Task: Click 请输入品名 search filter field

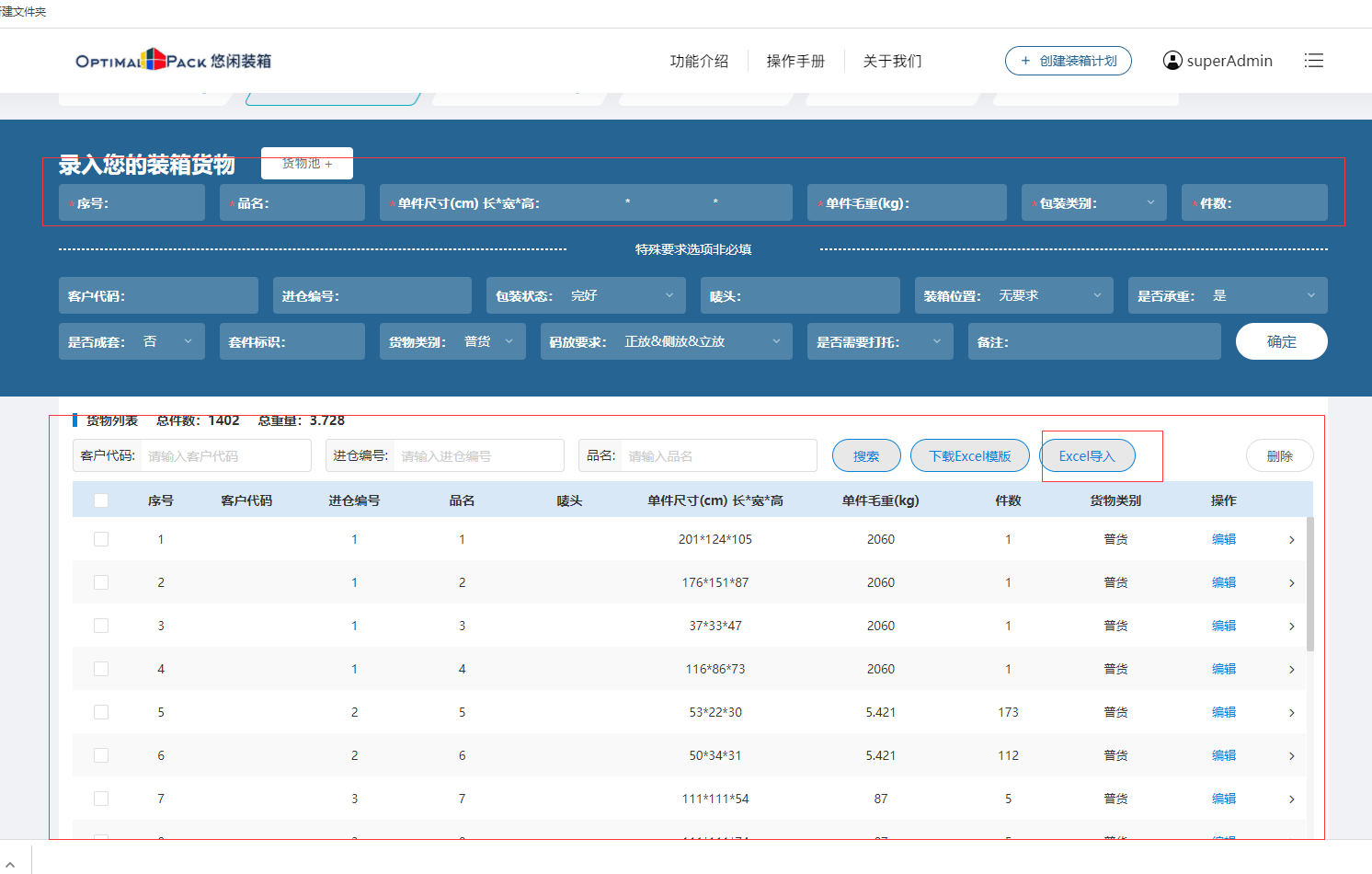Action: pos(718,455)
